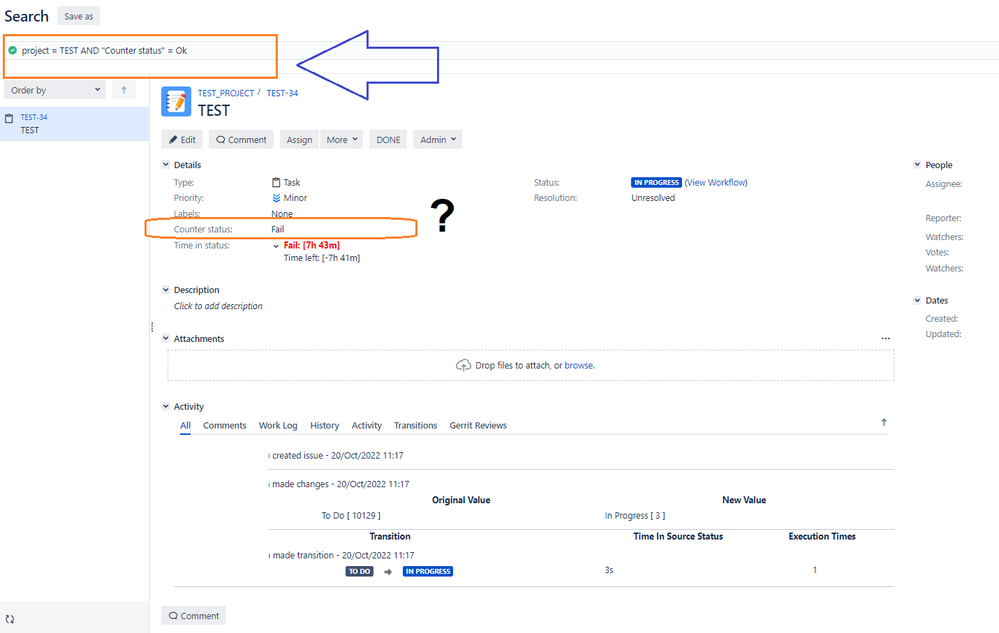Open the Admin dropdown menu
Screen dimensions: 999x633
438,139
